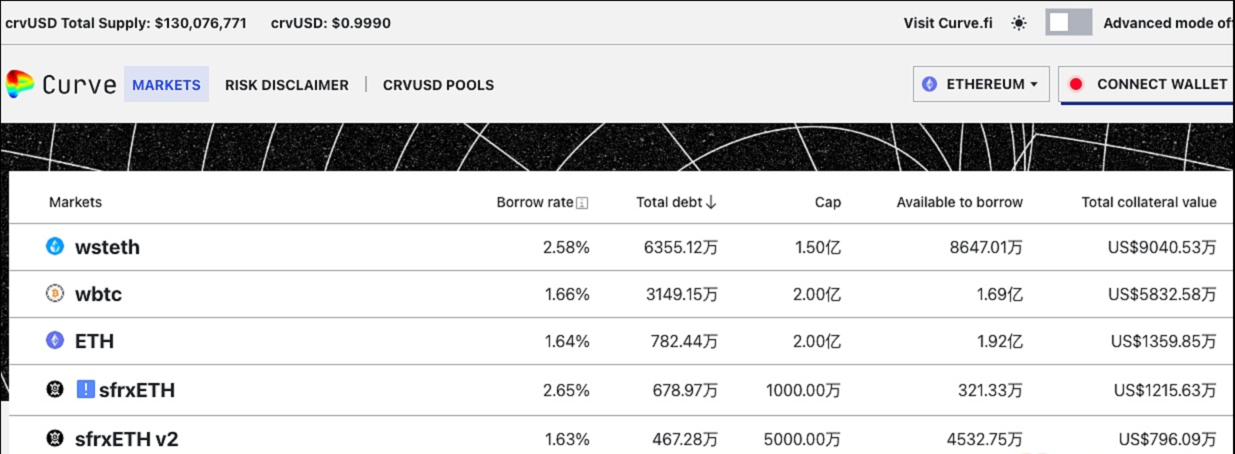Click the ETH token icon
This screenshot has width=1235, height=454.
point(55,341)
